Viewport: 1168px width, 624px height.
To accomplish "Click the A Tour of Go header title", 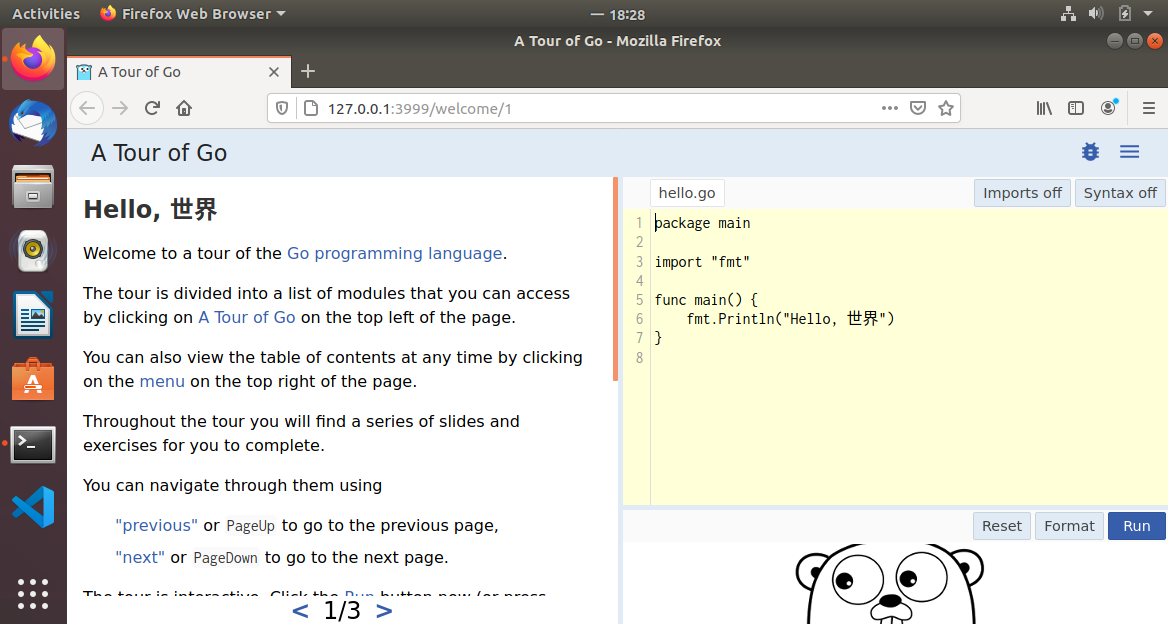I will 159,153.
